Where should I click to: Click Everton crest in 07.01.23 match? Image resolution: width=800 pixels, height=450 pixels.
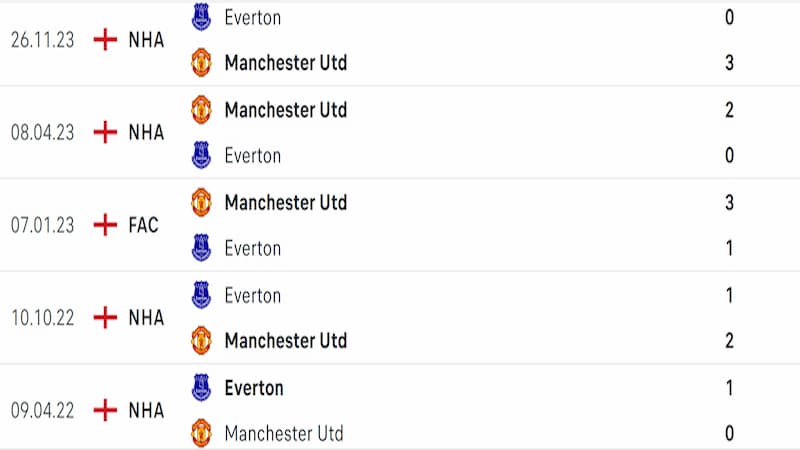(202, 248)
